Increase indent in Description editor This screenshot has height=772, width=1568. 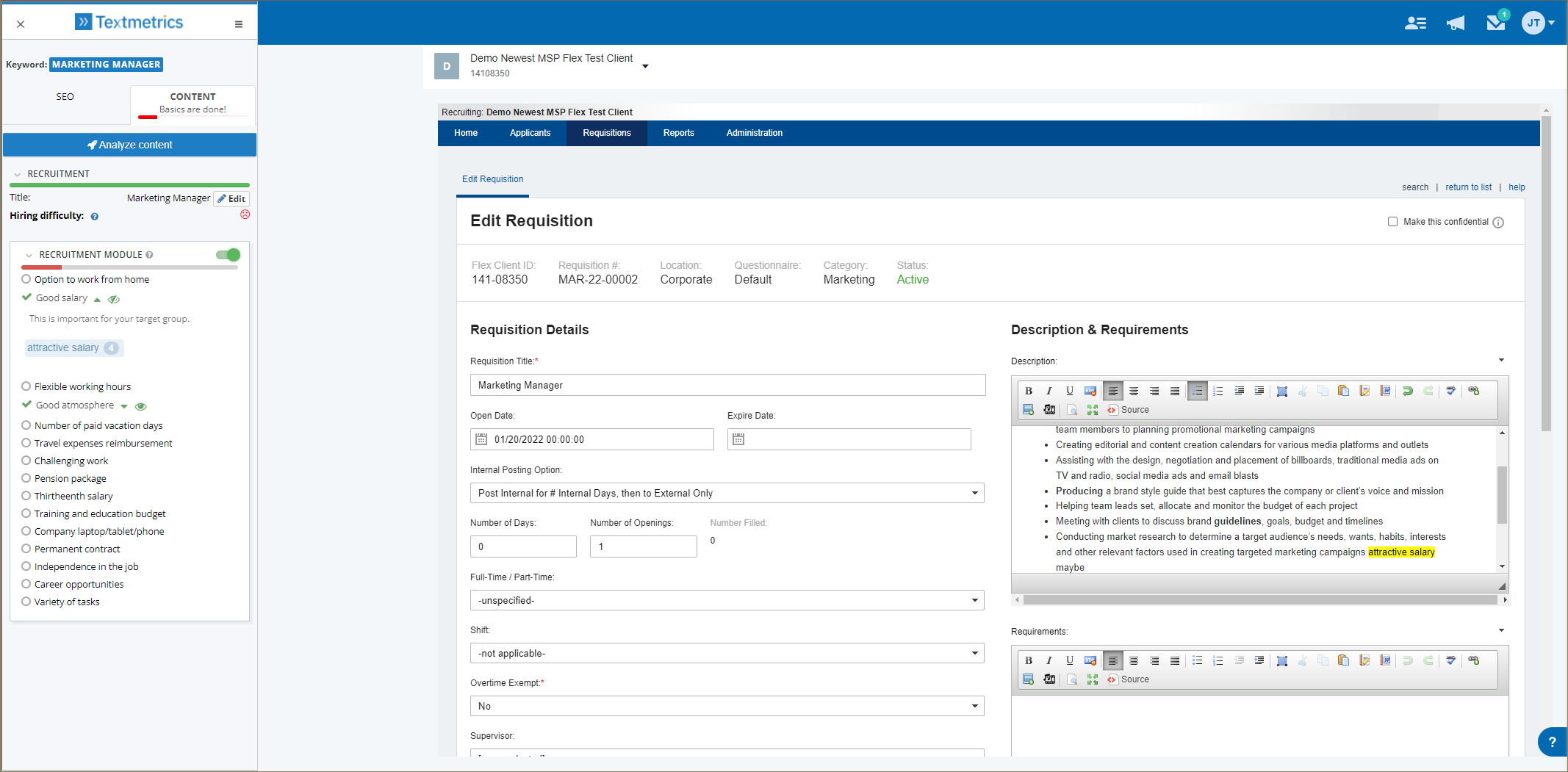point(1259,391)
